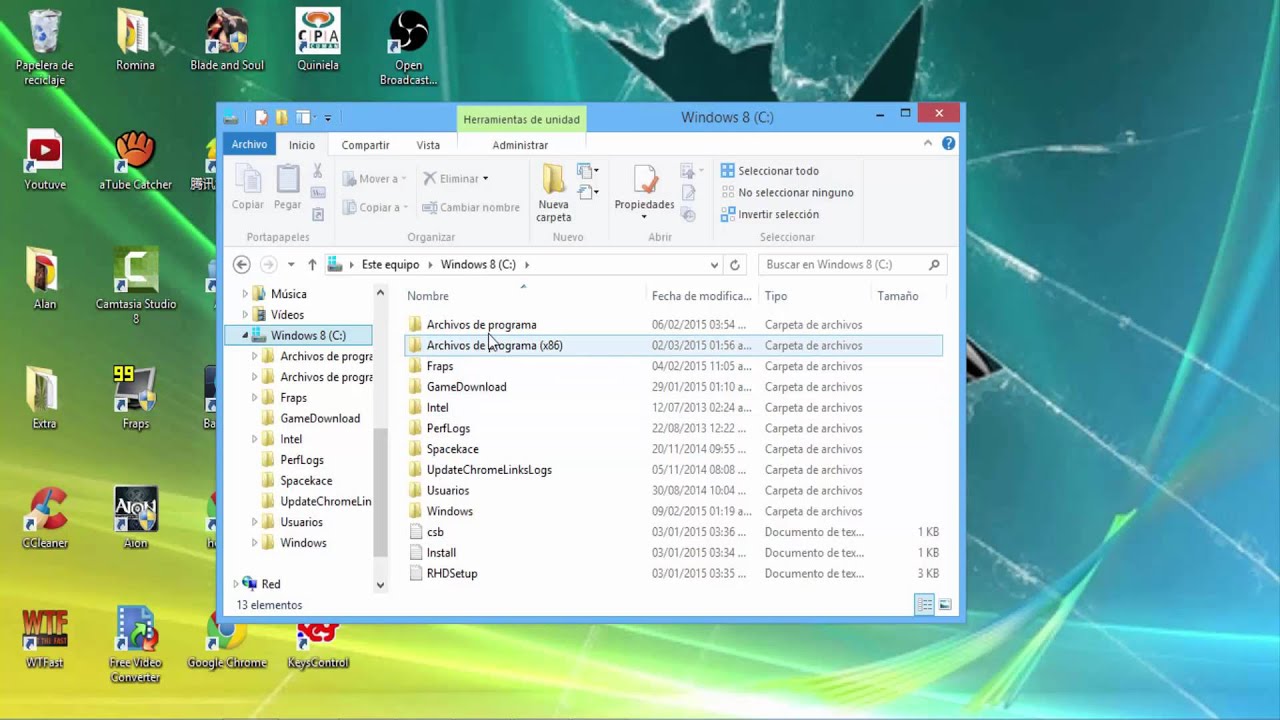Click the Properties icon in quick access toolbar
Screen dimensions: 1280x720
click(x=262, y=118)
